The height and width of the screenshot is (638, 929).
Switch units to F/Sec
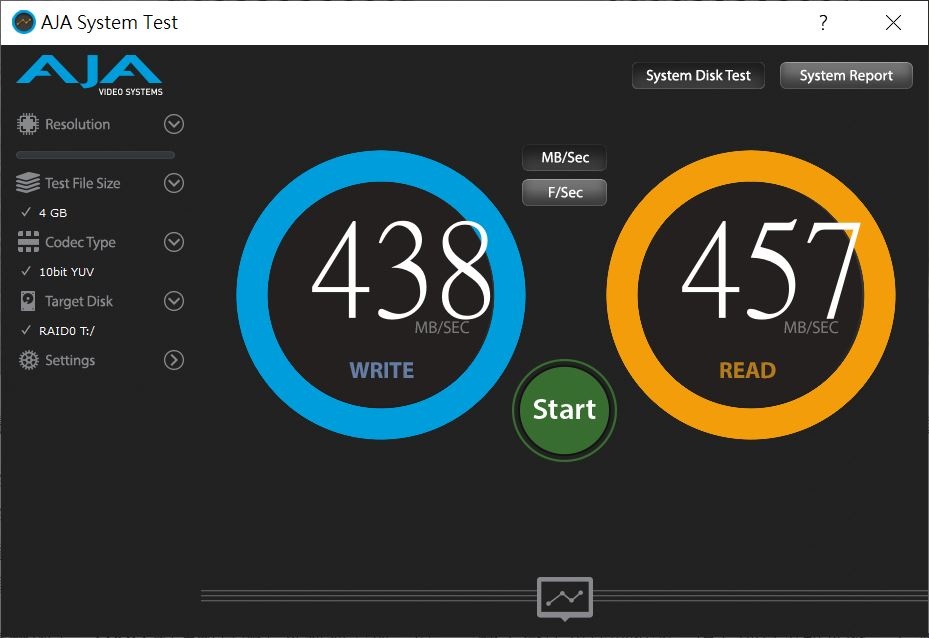(x=565, y=193)
